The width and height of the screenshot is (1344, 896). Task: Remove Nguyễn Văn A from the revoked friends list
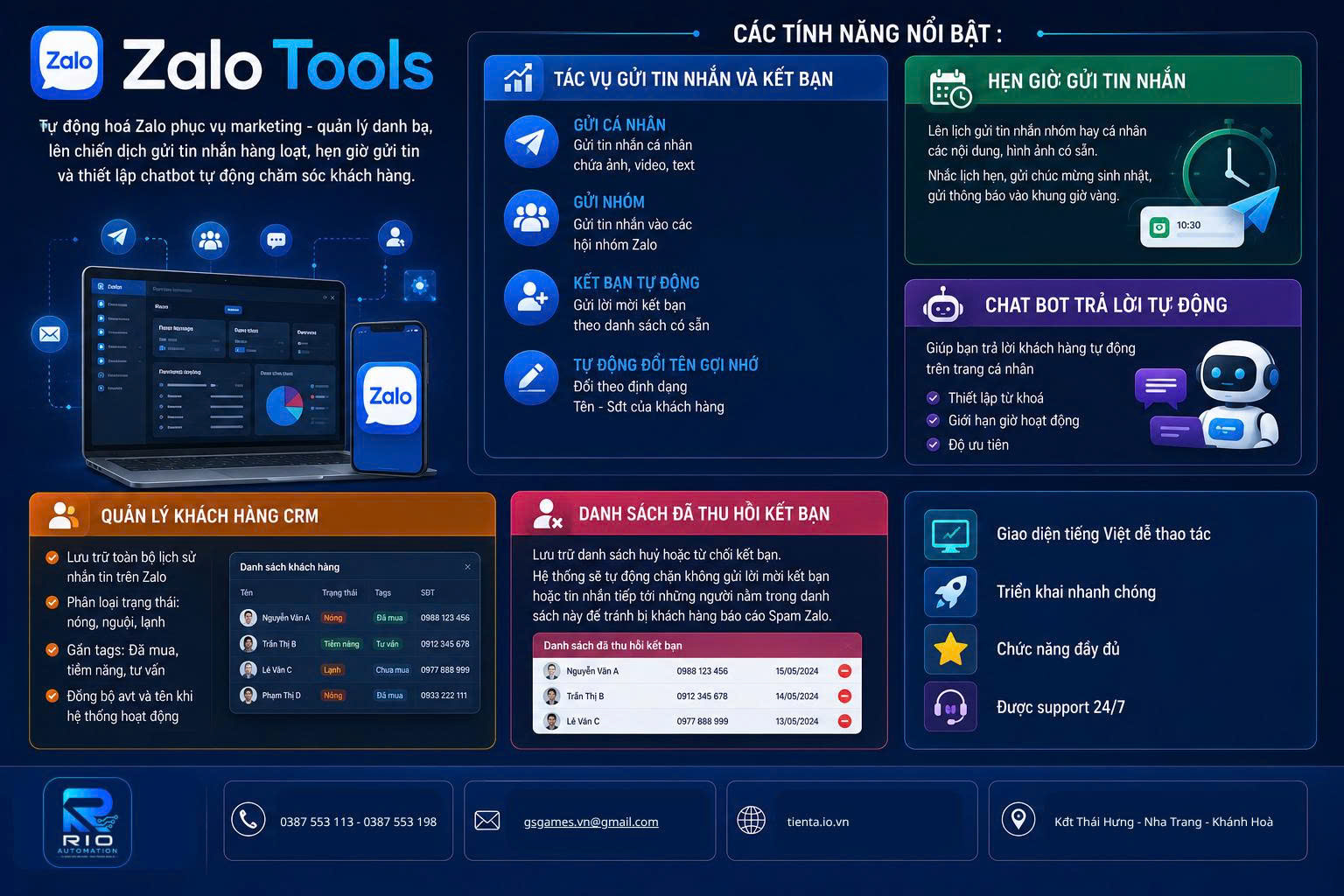coord(844,671)
